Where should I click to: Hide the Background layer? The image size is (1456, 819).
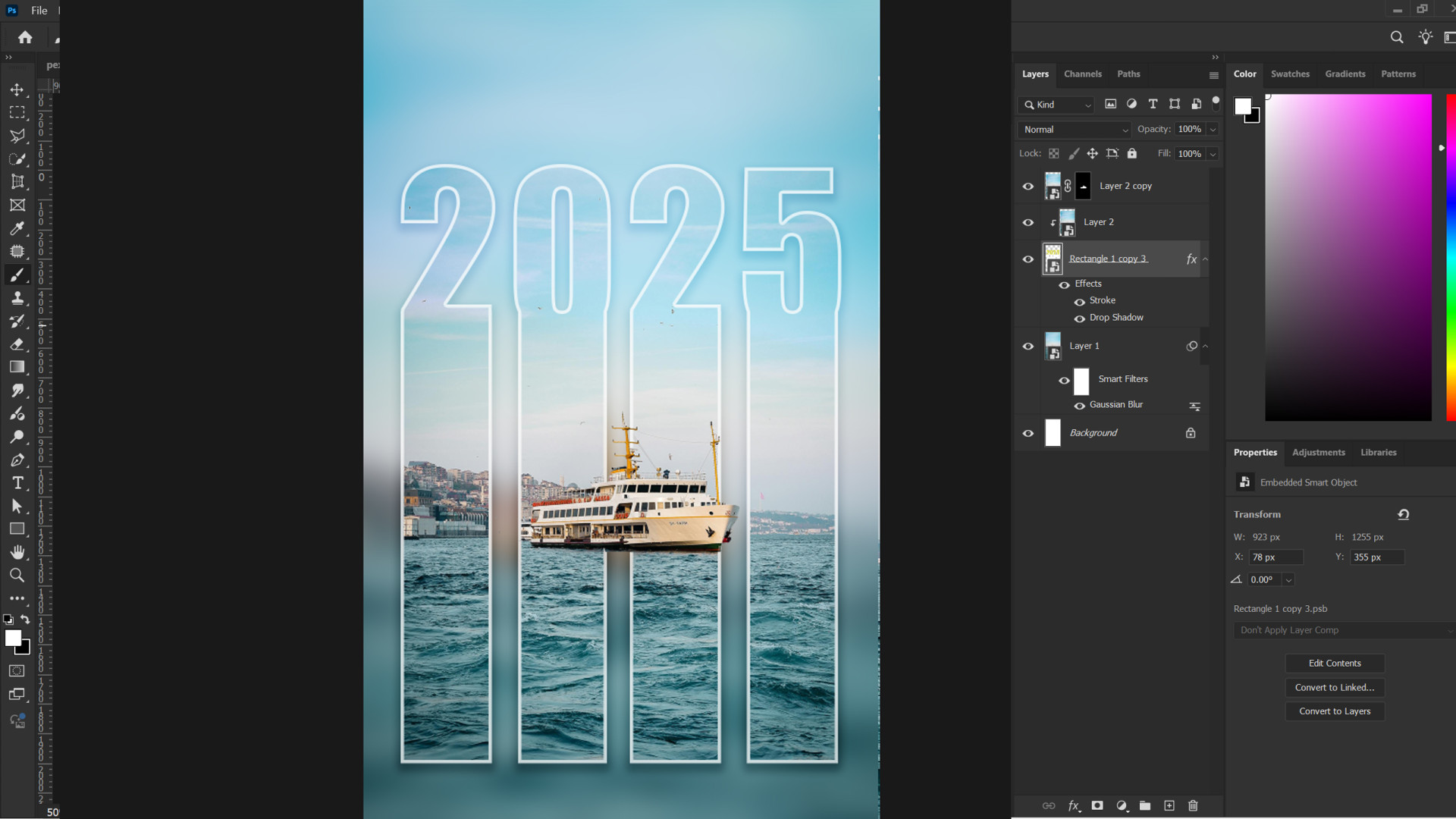[1028, 433]
